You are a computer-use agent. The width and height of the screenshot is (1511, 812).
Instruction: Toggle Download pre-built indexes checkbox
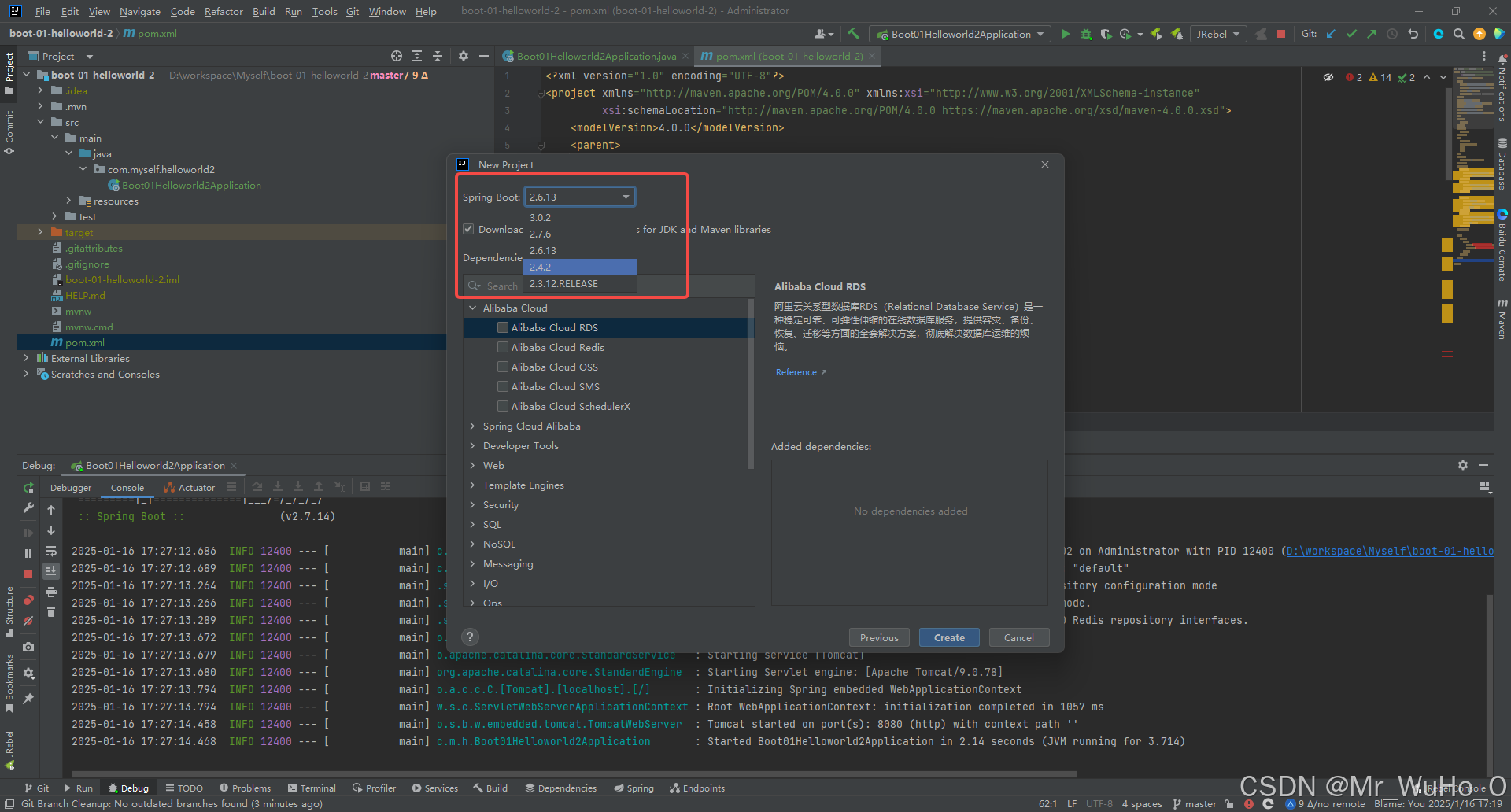tap(468, 229)
